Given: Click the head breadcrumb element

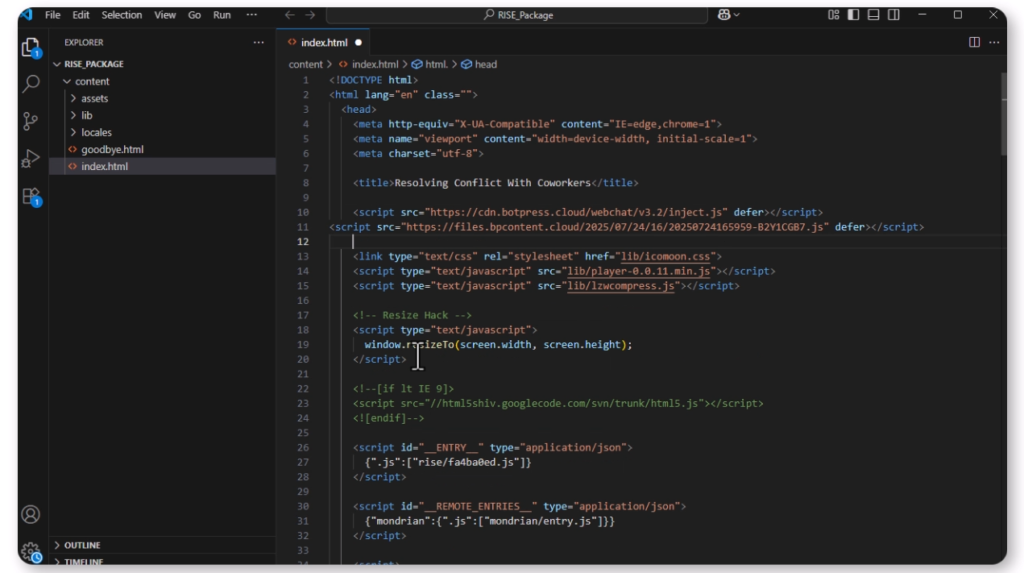Looking at the screenshot, I should coord(479,64).
